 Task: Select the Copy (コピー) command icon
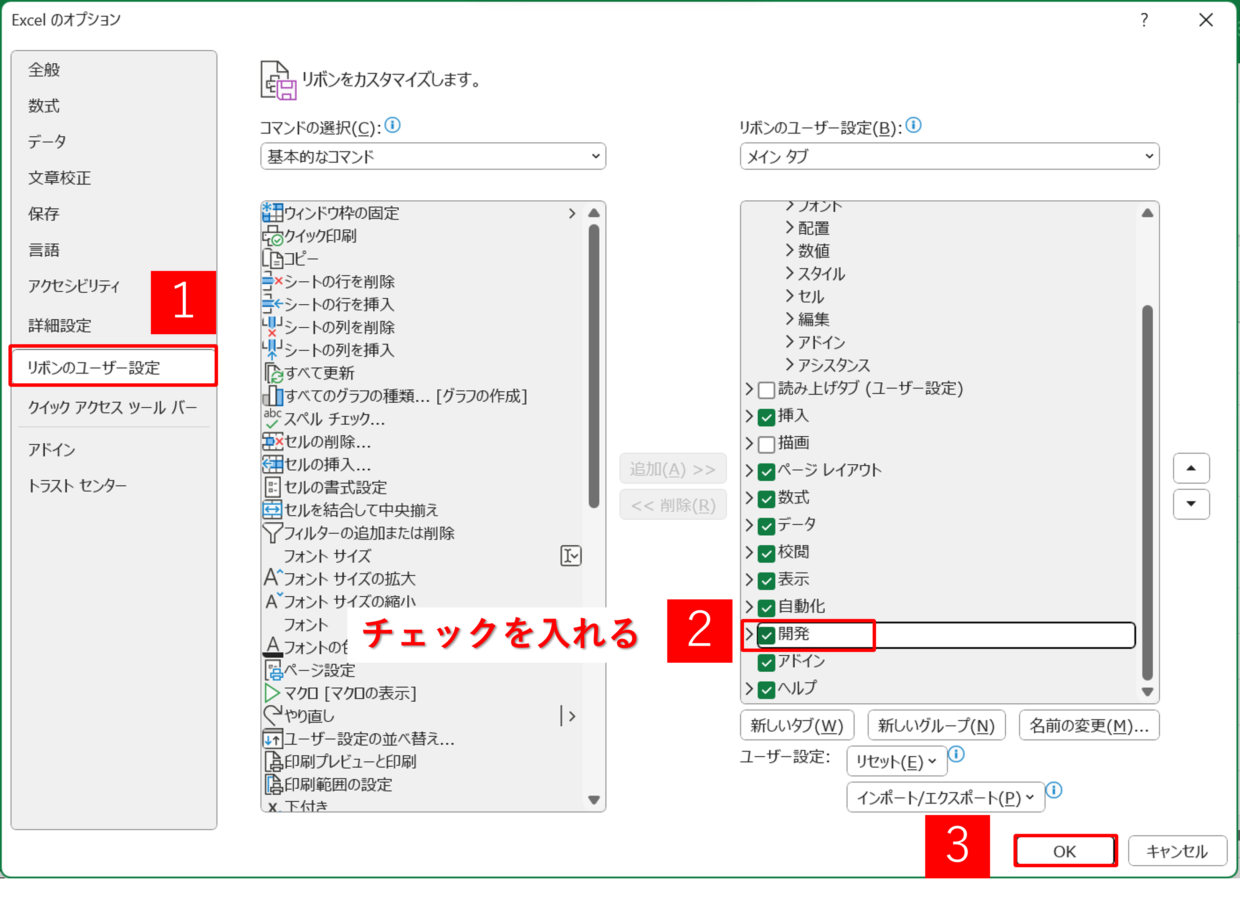[272, 259]
